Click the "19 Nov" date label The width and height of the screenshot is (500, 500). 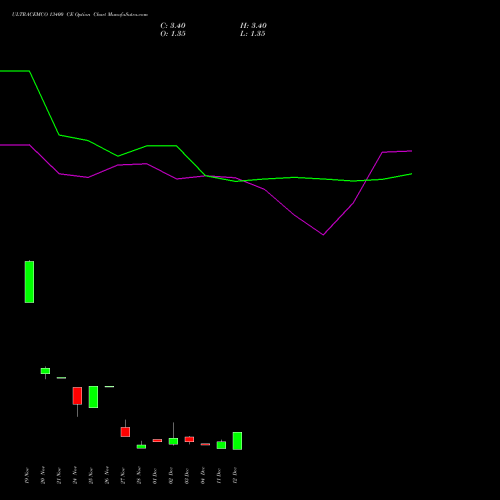[27, 475]
